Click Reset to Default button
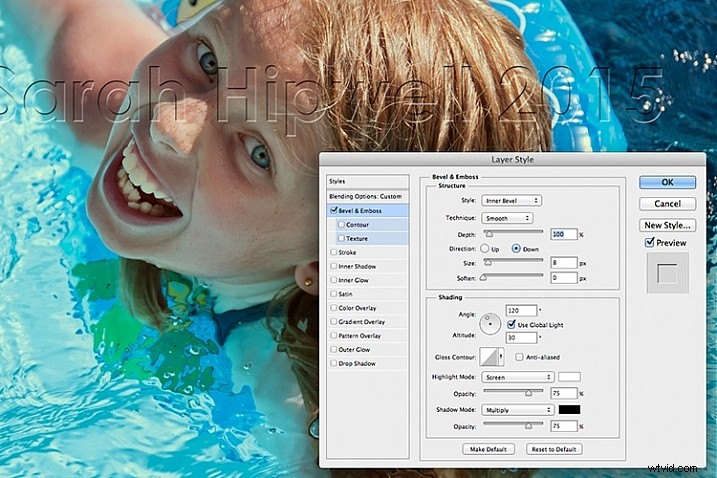The height and width of the screenshot is (478, 717). (x=554, y=449)
